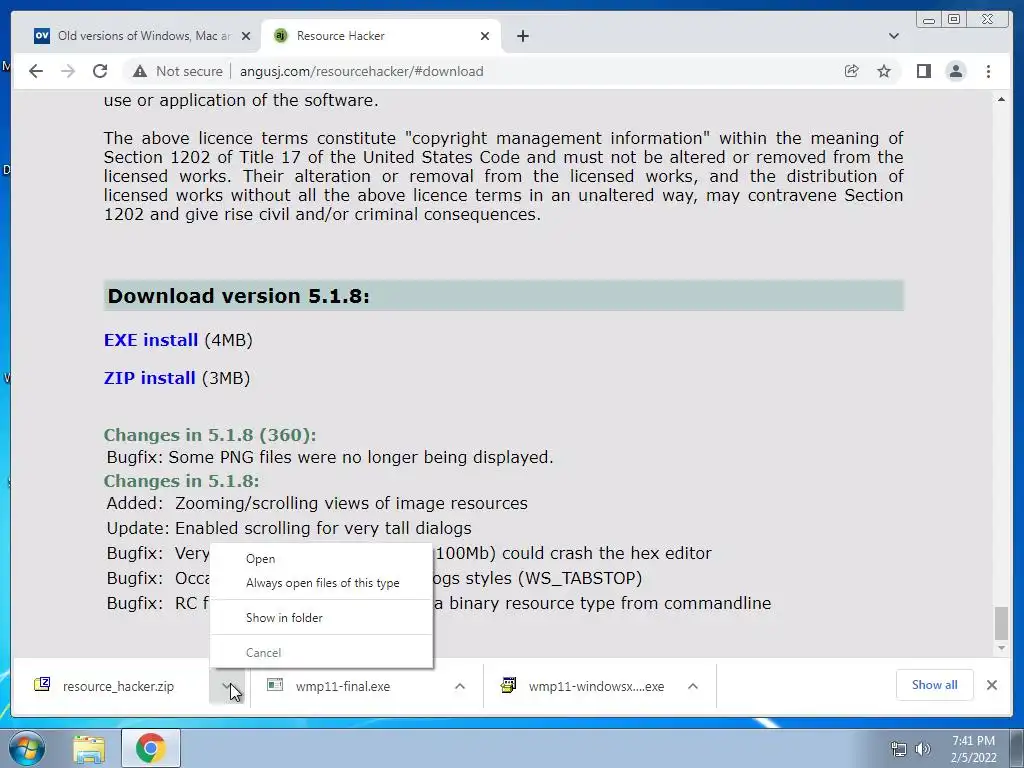Switch to Resource Hacker tab
The height and width of the screenshot is (768, 1024).
pos(381,36)
